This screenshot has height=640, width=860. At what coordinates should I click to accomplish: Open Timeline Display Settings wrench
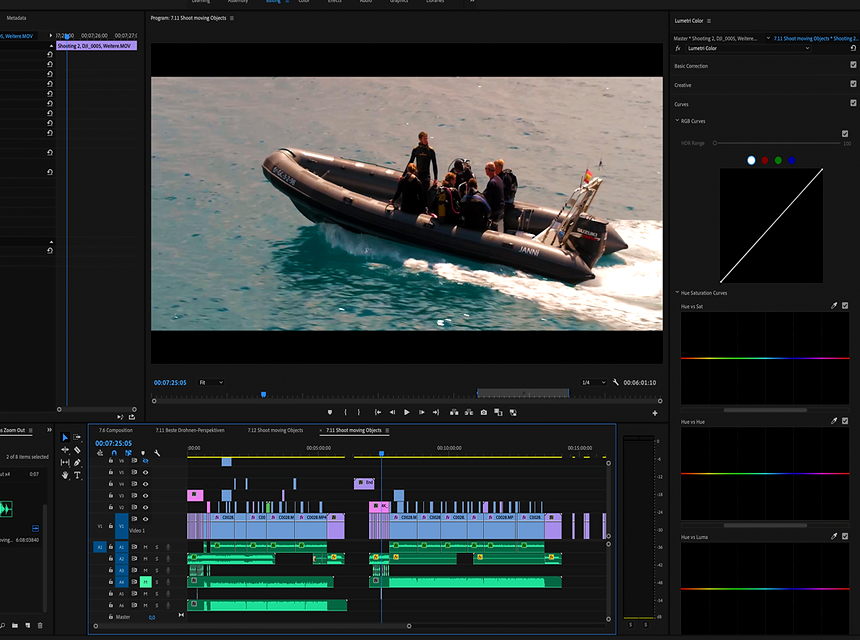[157, 453]
